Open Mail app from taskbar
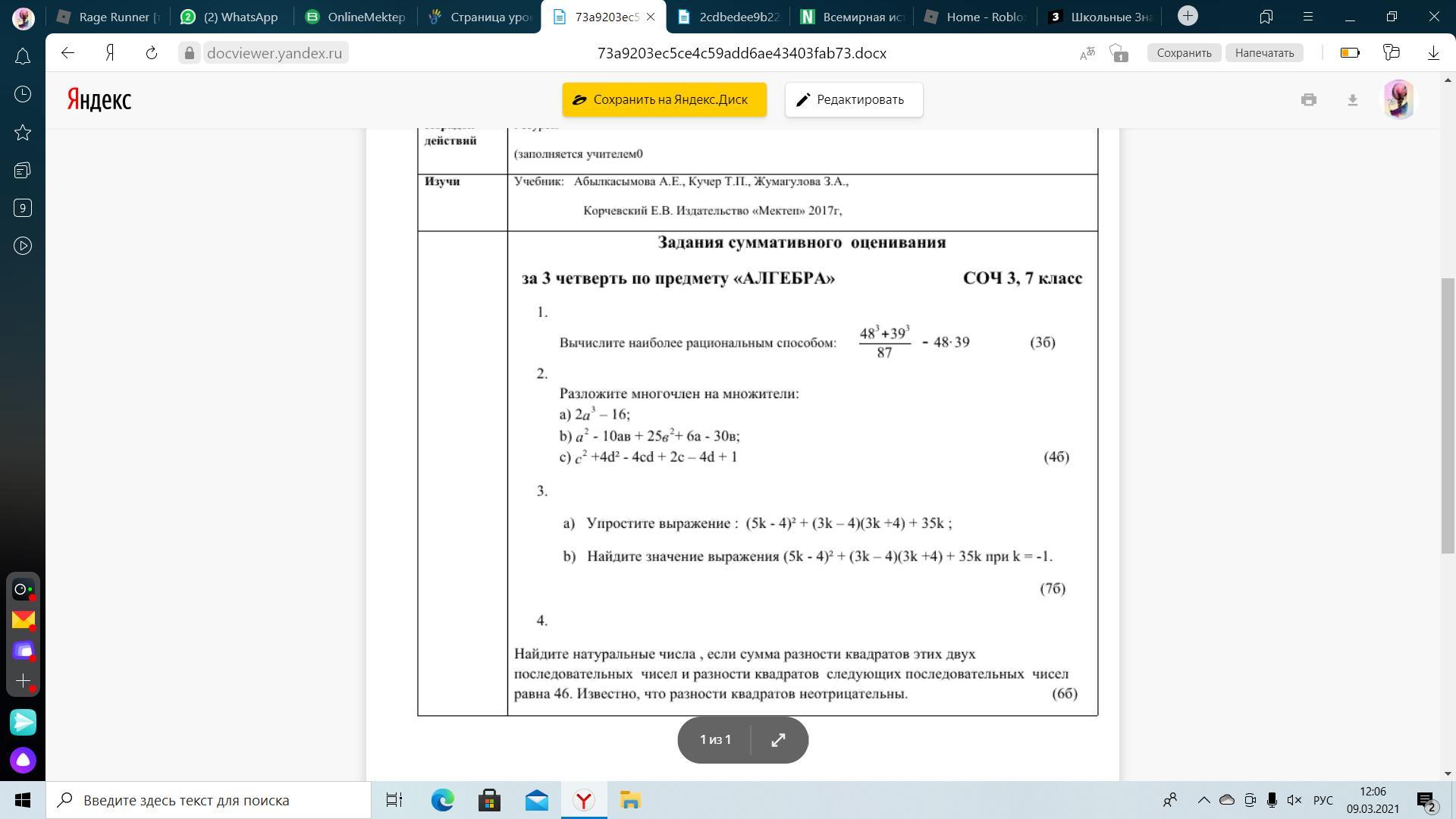 536,800
